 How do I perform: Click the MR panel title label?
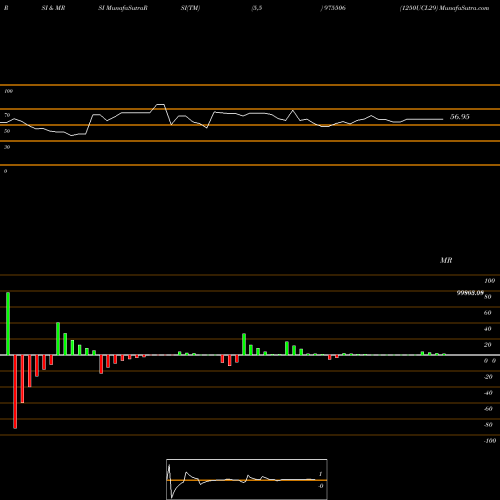click(446, 260)
